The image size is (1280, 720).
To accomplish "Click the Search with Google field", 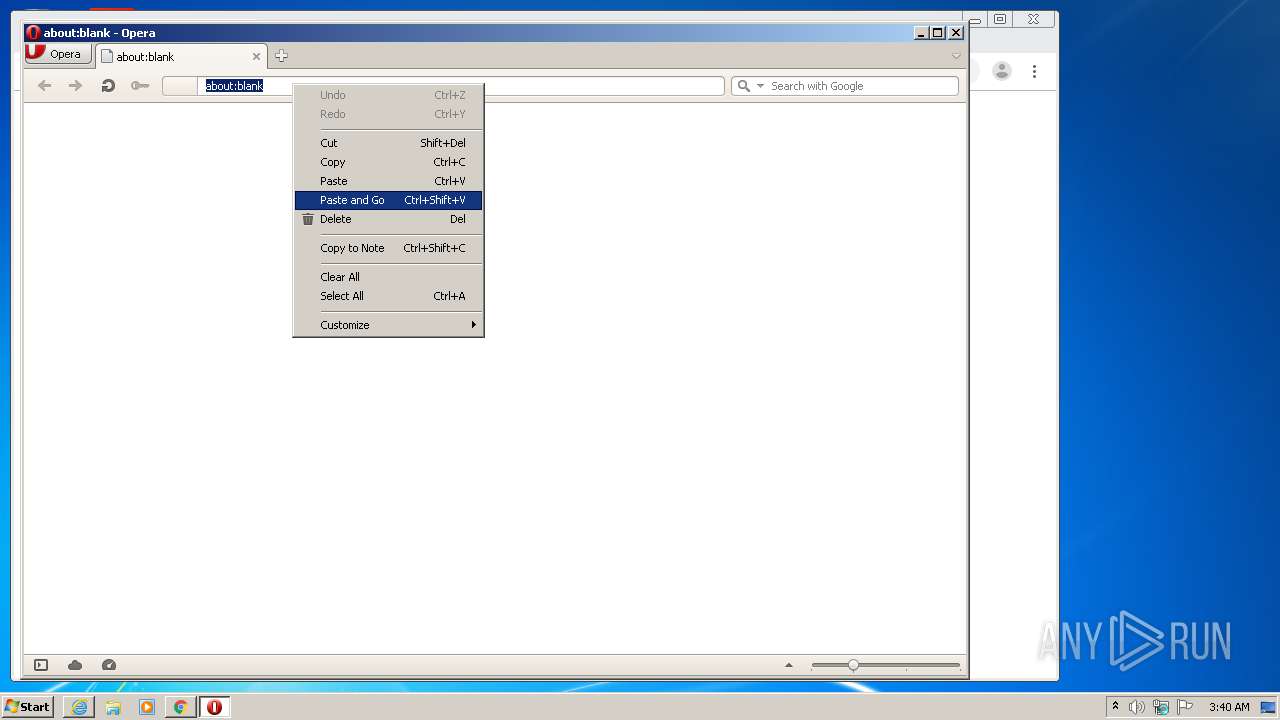I will coord(845,86).
